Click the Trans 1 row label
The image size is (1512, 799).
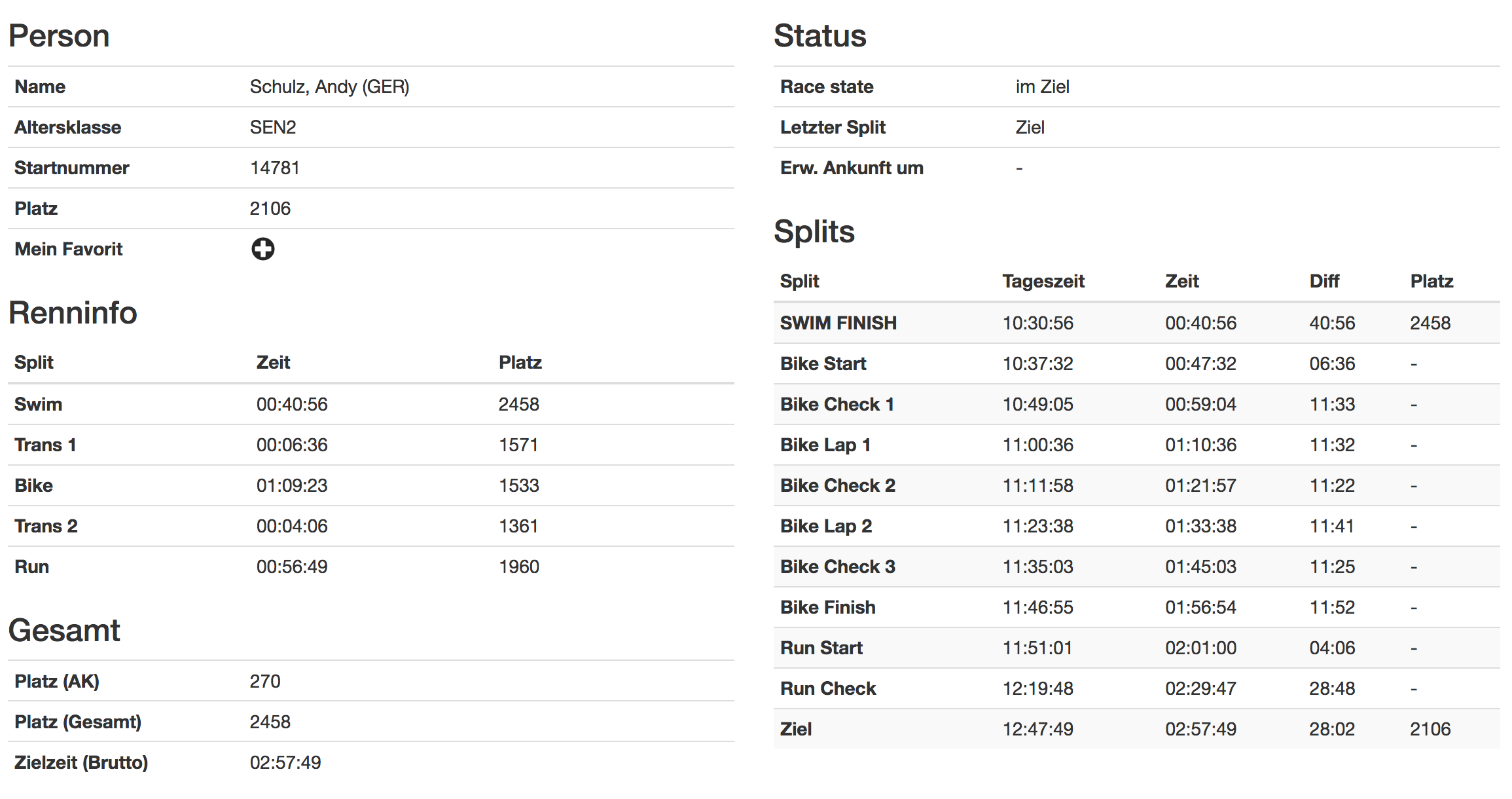(x=45, y=445)
